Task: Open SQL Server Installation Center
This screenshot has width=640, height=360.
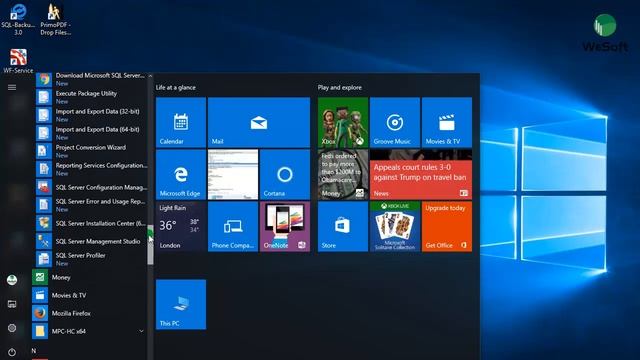Action: click(90, 223)
